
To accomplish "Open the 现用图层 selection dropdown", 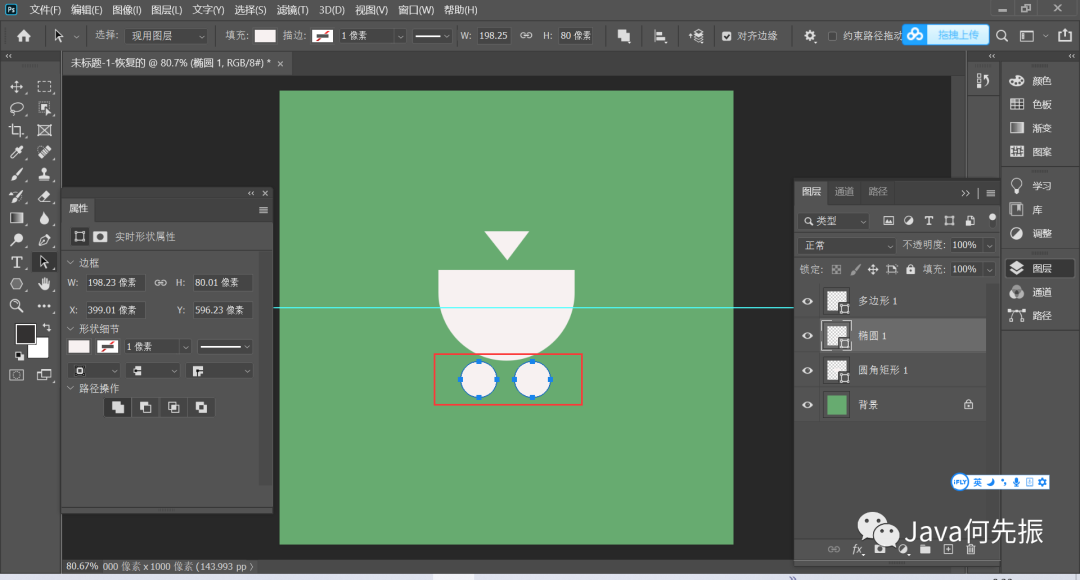I will pyautogui.click(x=167, y=36).
